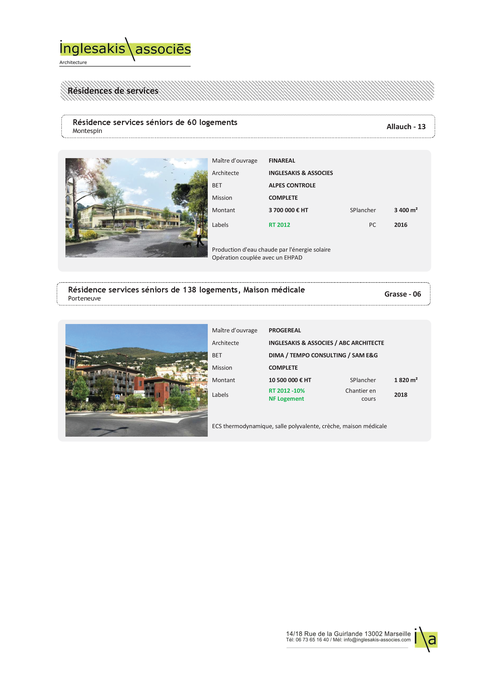Click 'INGLESAKIS & ASSOCIES / ABC ARCHITECTE'
480x679 pixels.
click(326, 343)
